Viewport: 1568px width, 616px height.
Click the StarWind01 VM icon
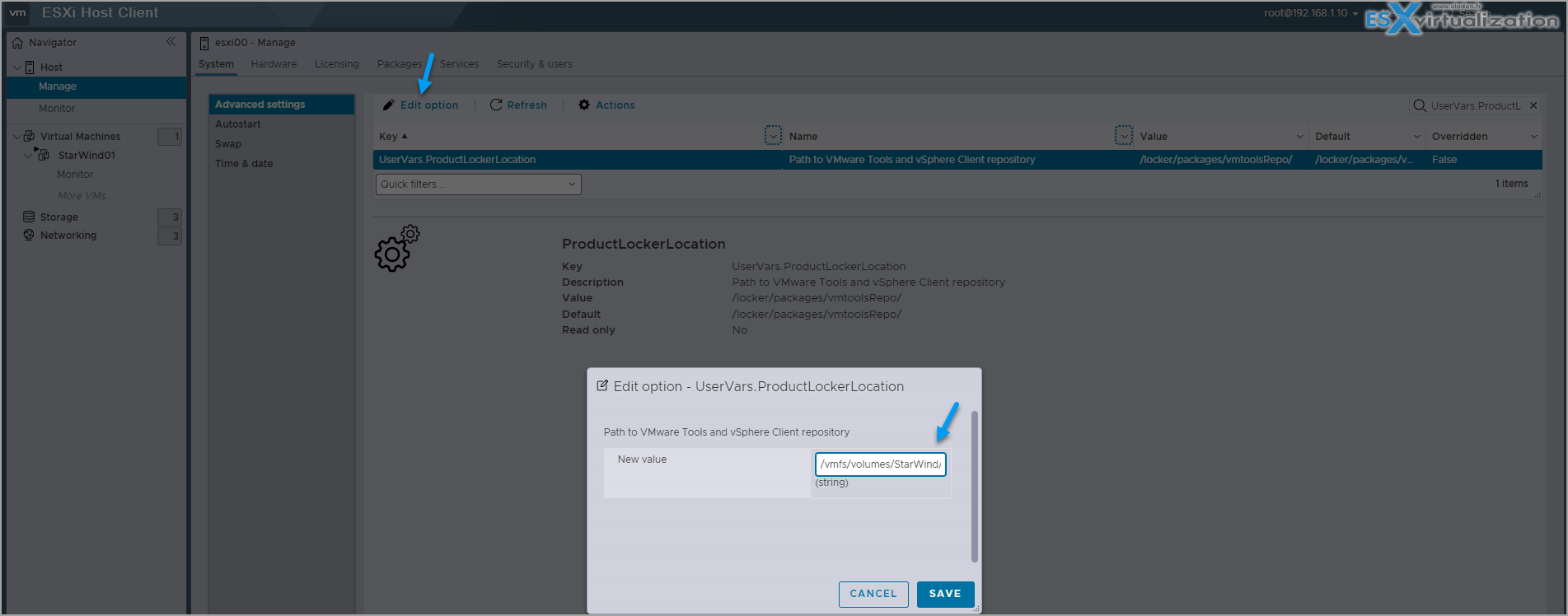pos(44,155)
